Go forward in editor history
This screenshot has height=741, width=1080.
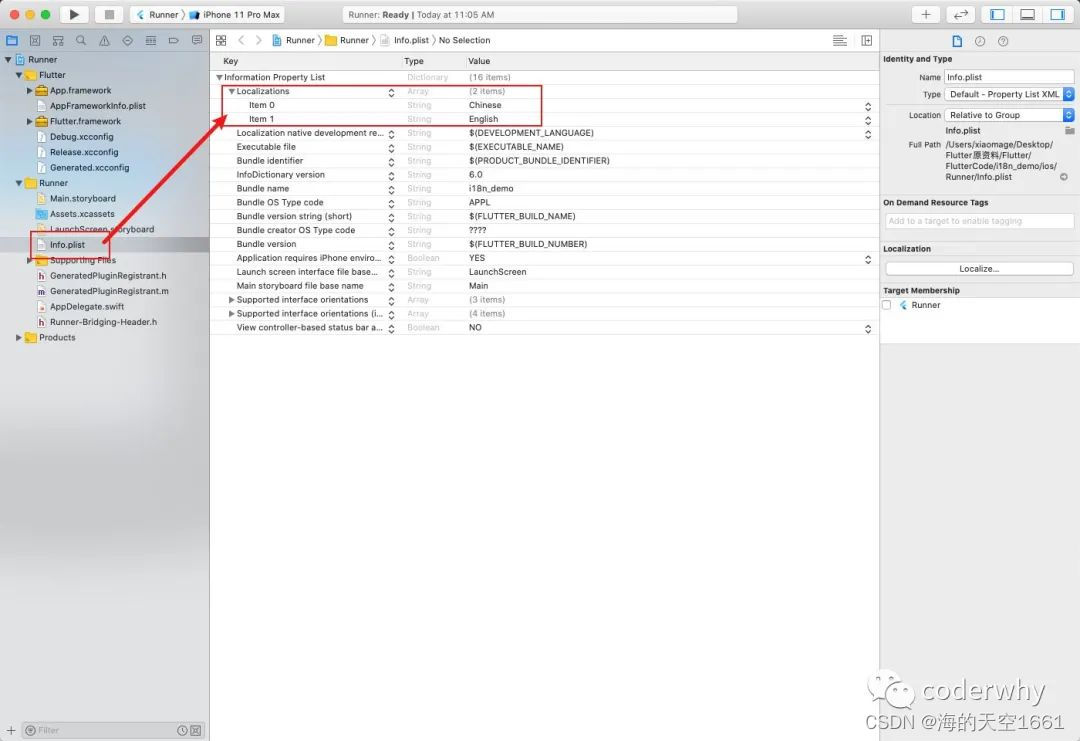click(x=258, y=41)
